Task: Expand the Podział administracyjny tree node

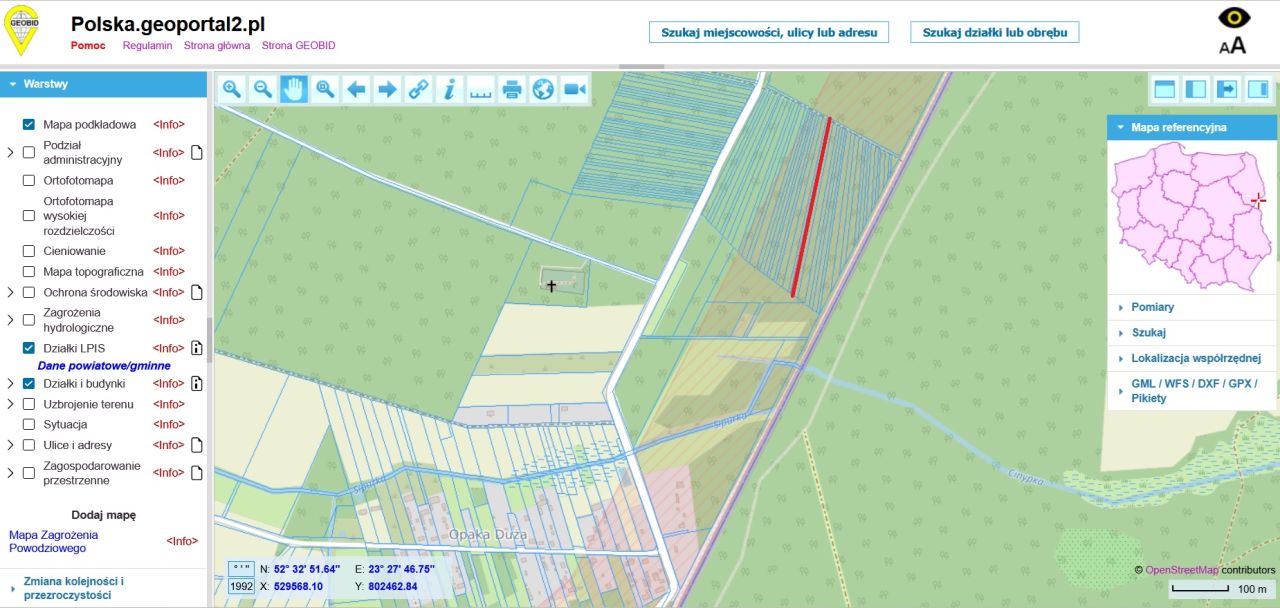Action: coord(10,153)
